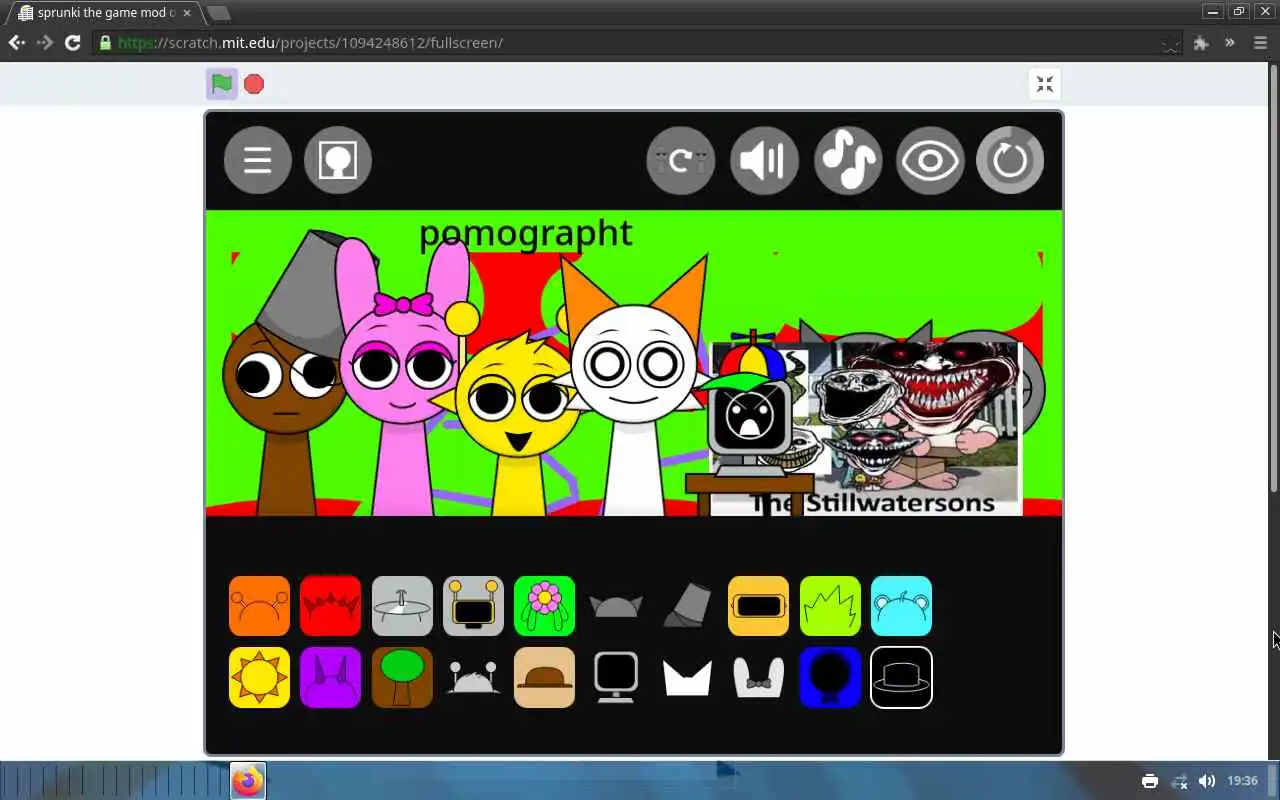Select the tan brown hat icon
The image size is (1280, 800).
(544, 677)
